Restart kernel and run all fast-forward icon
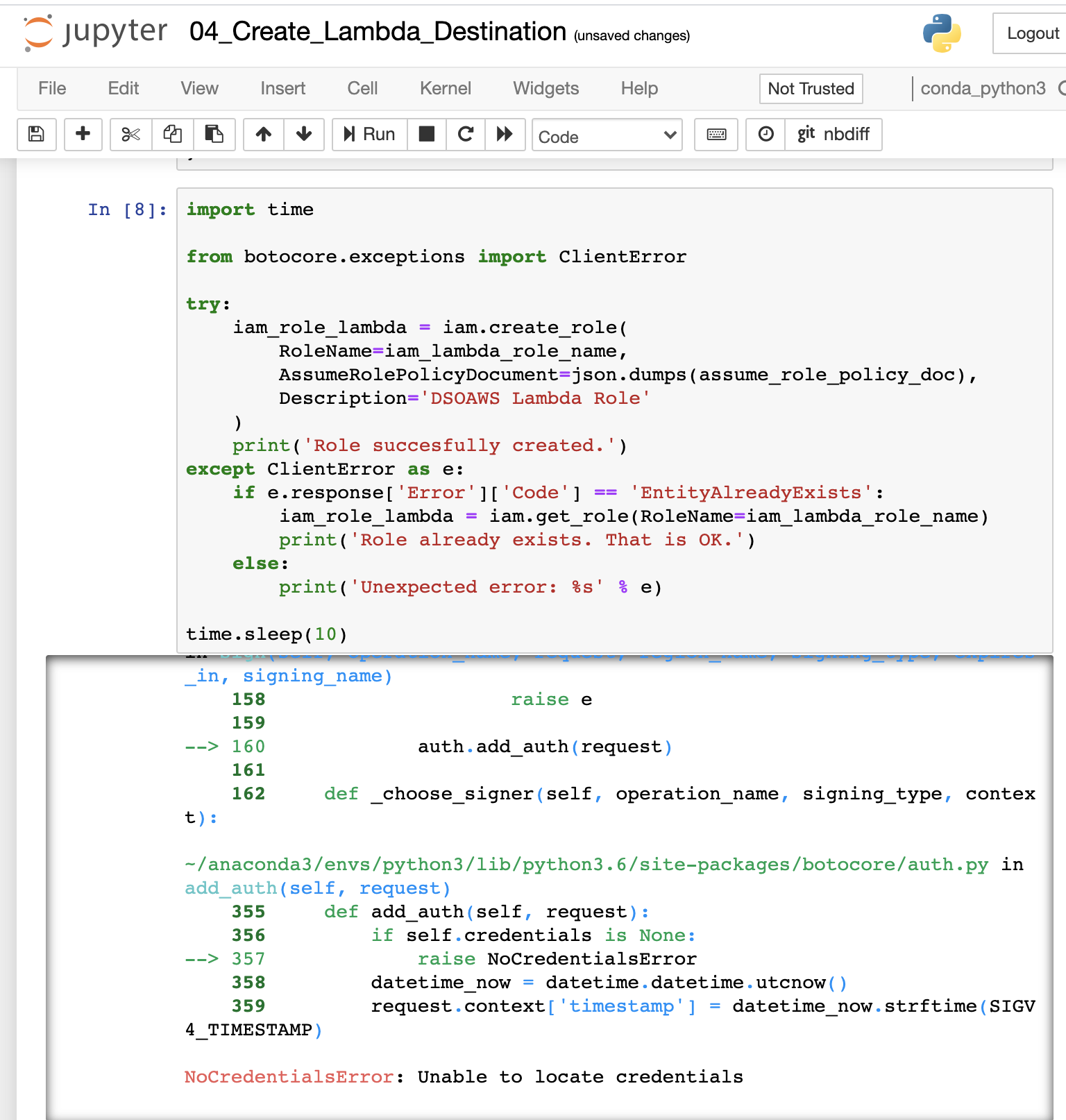The width and height of the screenshot is (1066, 1120). tap(505, 134)
